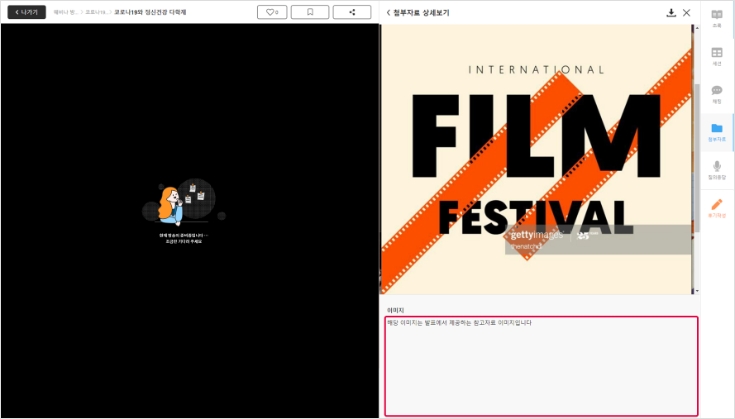Download the attachment file

point(671,12)
